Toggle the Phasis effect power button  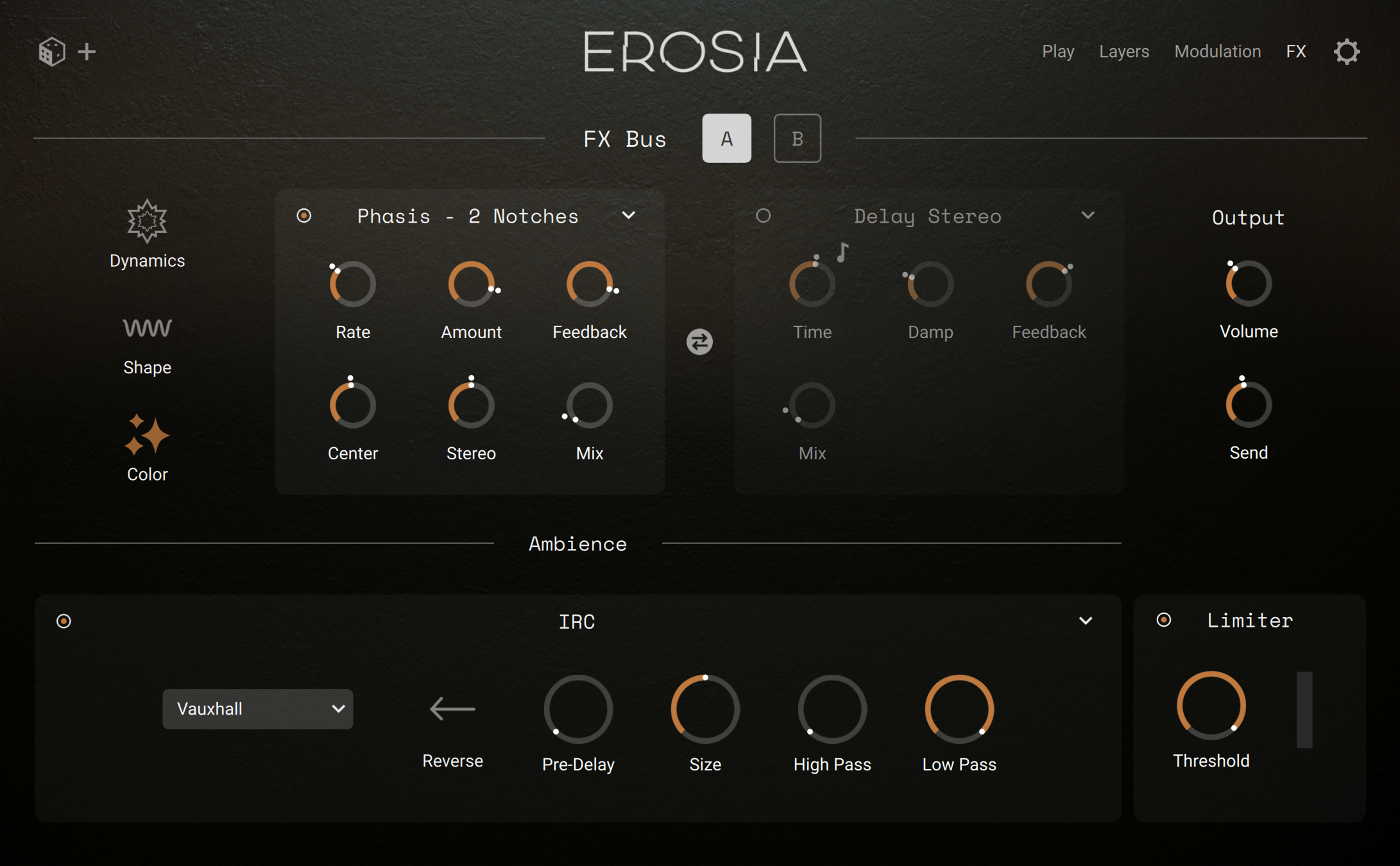304,216
